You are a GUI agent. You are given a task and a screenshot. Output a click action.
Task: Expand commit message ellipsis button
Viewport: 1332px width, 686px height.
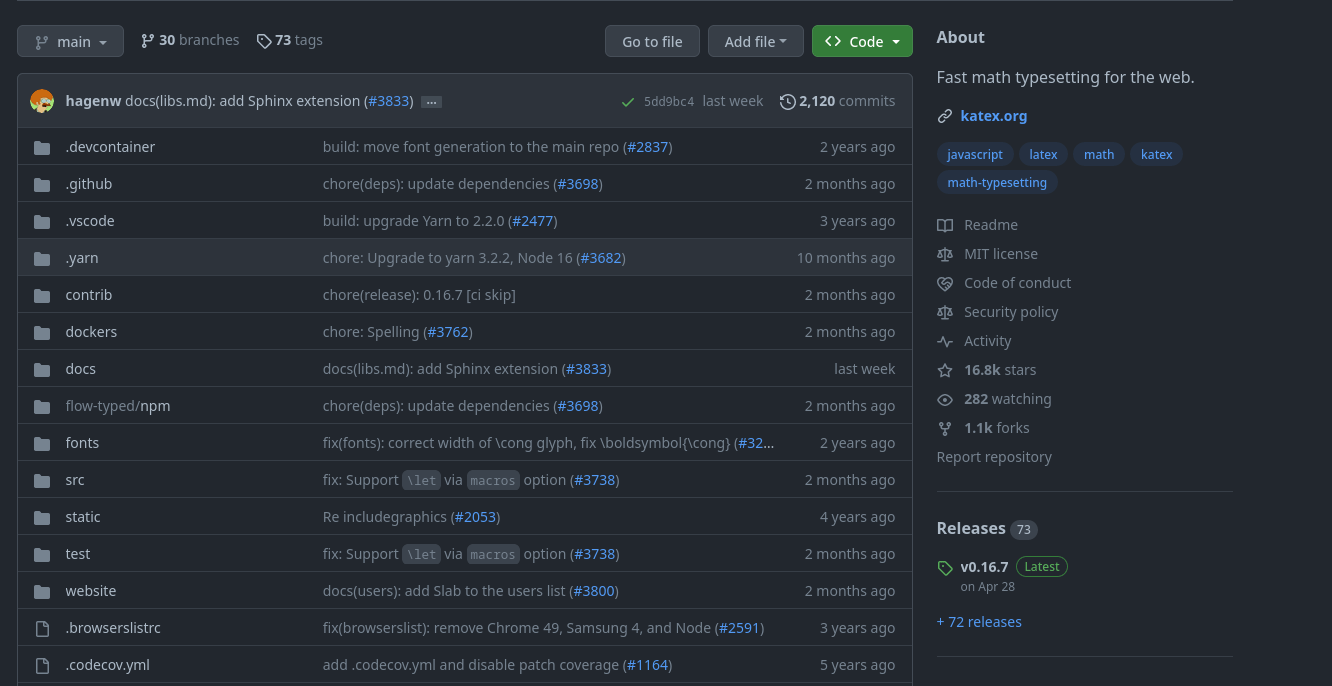(x=431, y=102)
